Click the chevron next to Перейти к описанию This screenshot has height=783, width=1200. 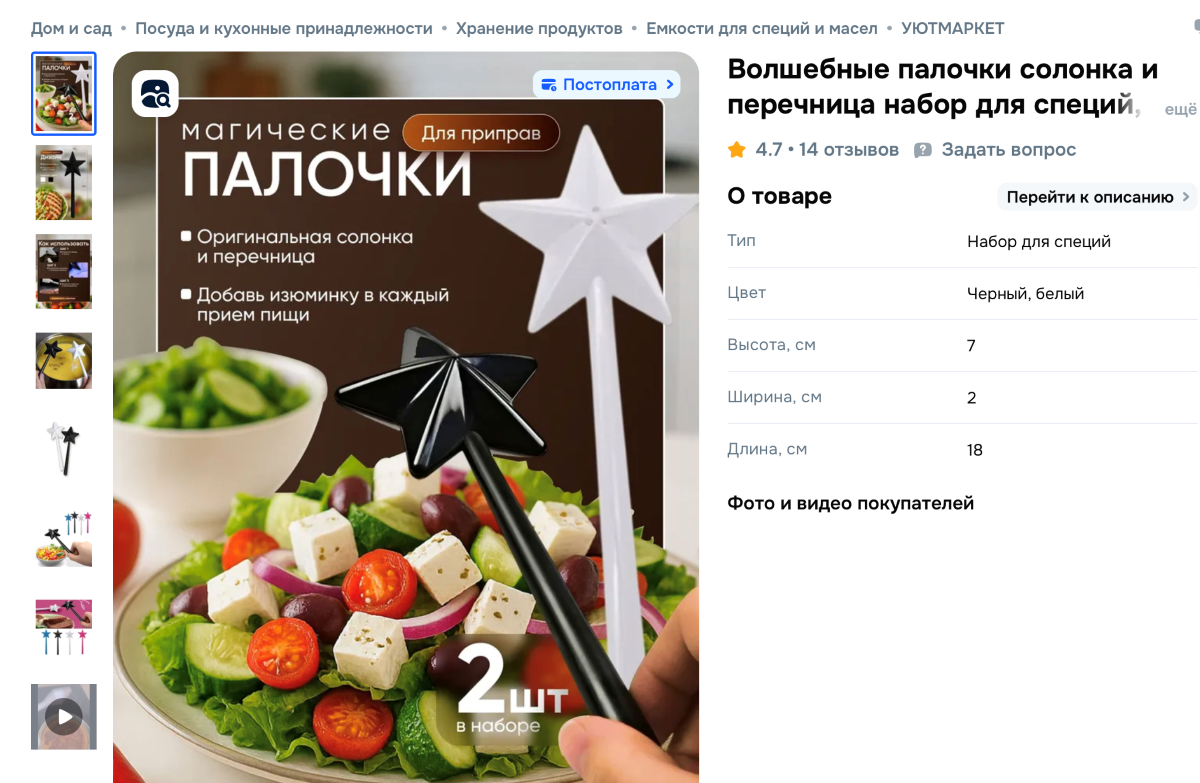click(x=1186, y=197)
